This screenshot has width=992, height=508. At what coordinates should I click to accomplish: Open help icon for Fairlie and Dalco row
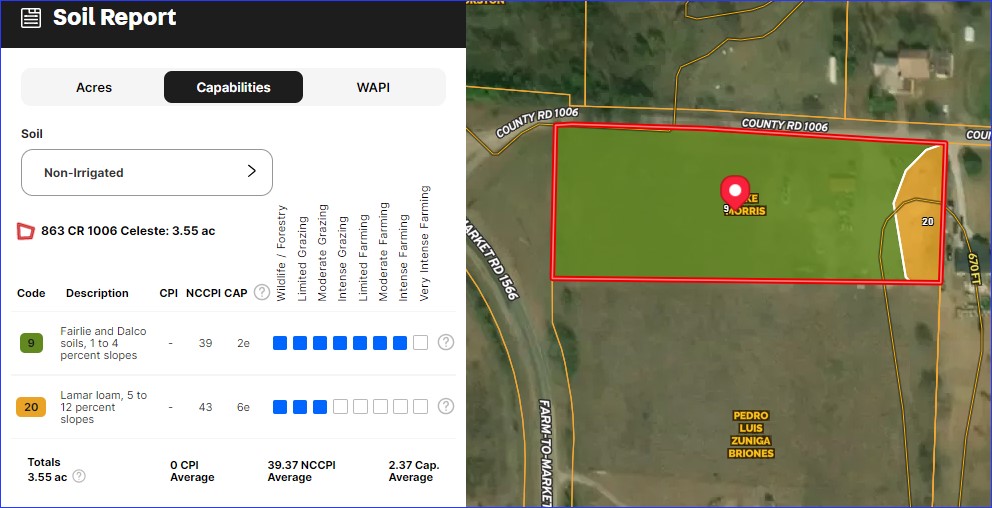pos(446,343)
